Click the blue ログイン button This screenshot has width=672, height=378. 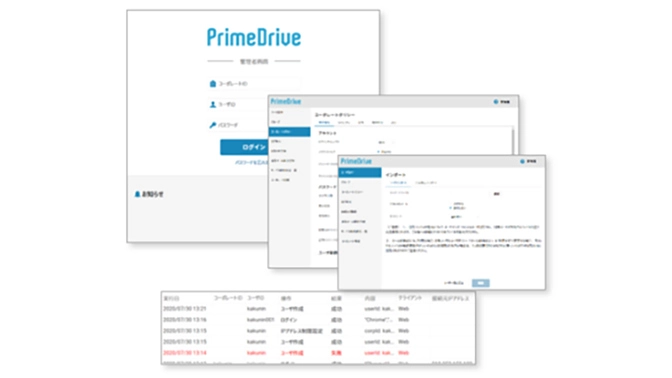click(x=244, y=147)
